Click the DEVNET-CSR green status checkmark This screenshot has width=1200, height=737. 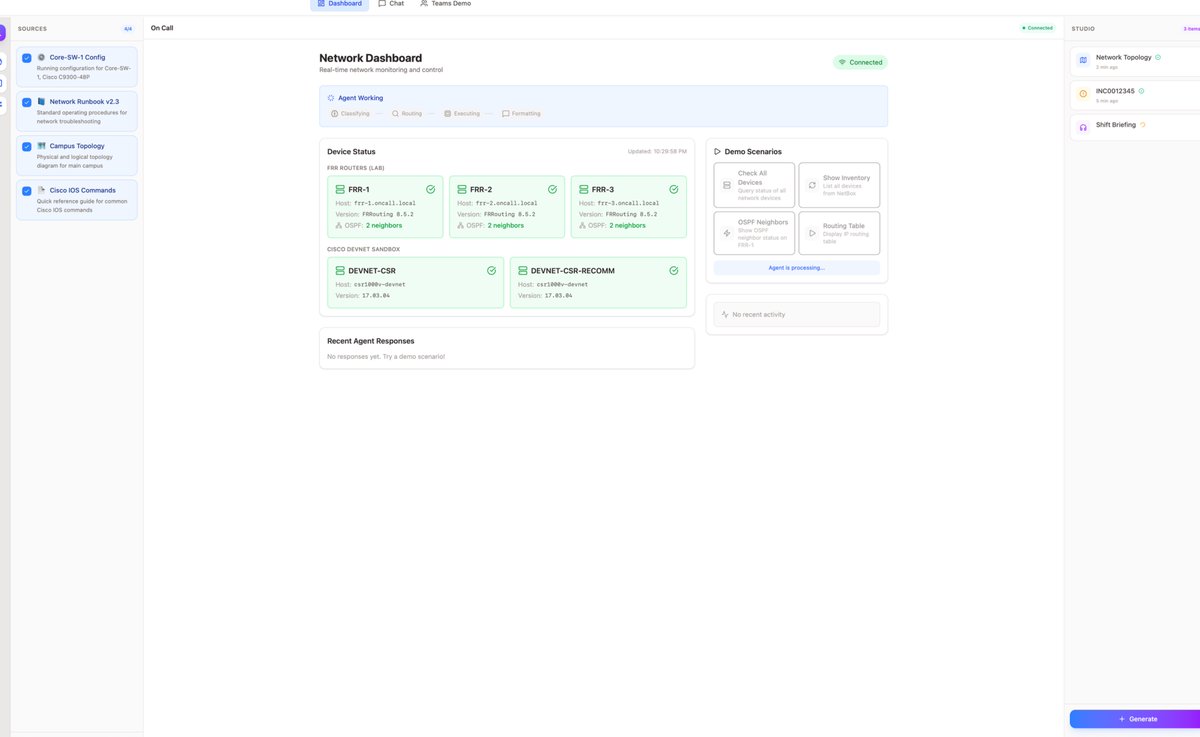pos(491,270)
